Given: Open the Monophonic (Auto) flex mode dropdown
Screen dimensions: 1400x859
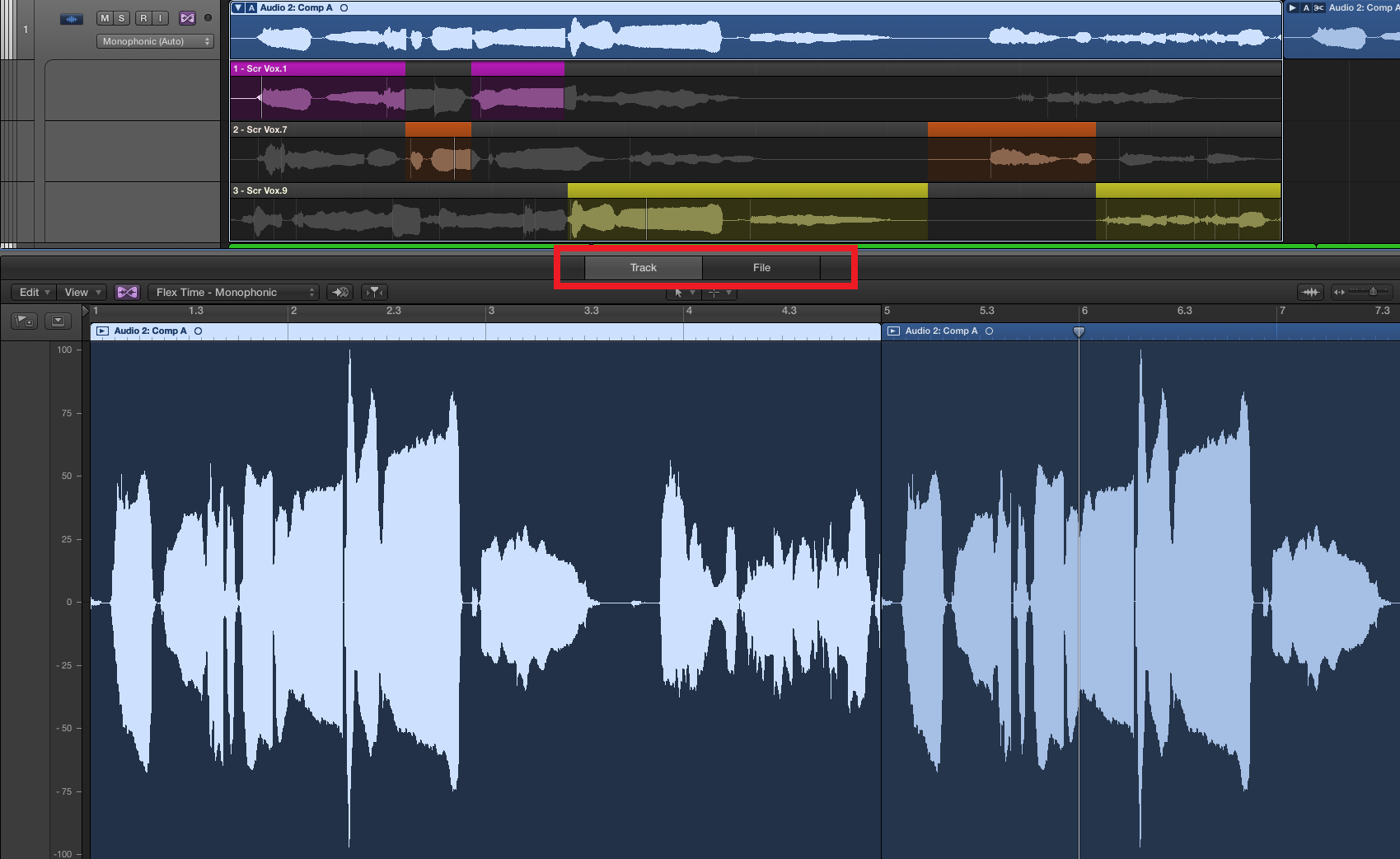Looking at the screenshot, I should tap(155, 41).
